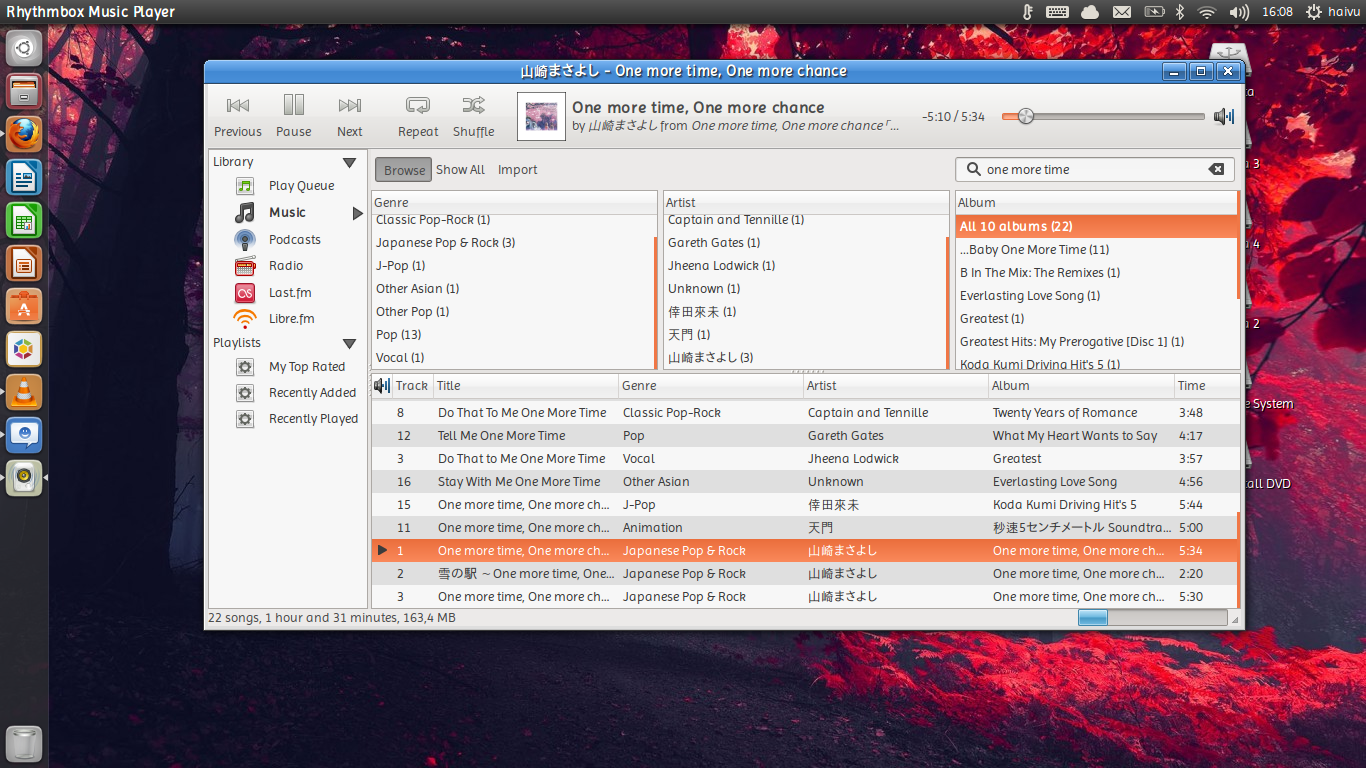This screenshot has width=1366, height=768.
Task: Clear the search text
Action: [1217, 170]
